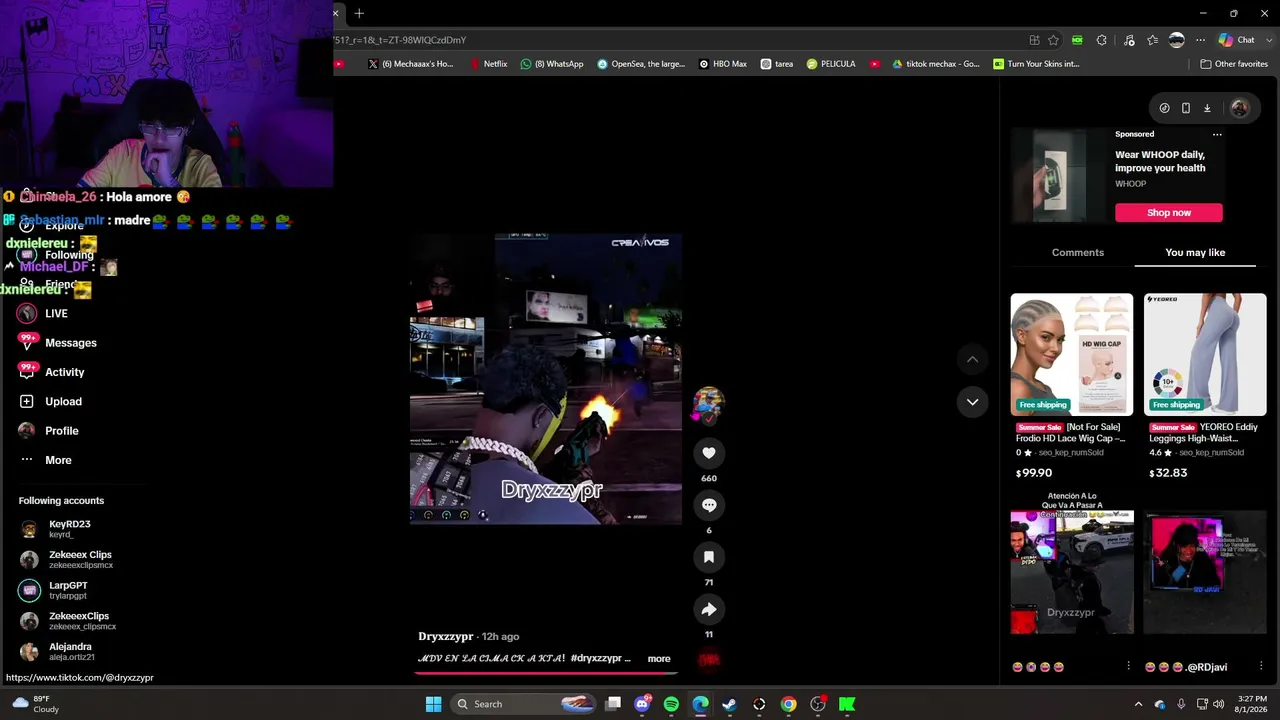Open a new browser tab
This screenshot has width=1280, height=720.
pyautogui.click(x=359, y=13)
